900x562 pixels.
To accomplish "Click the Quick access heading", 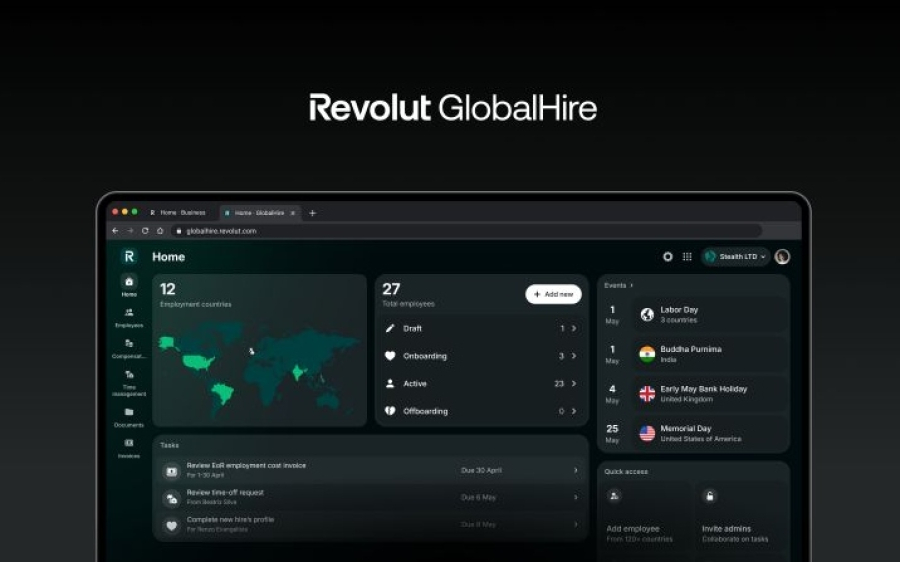I will 626,471.
